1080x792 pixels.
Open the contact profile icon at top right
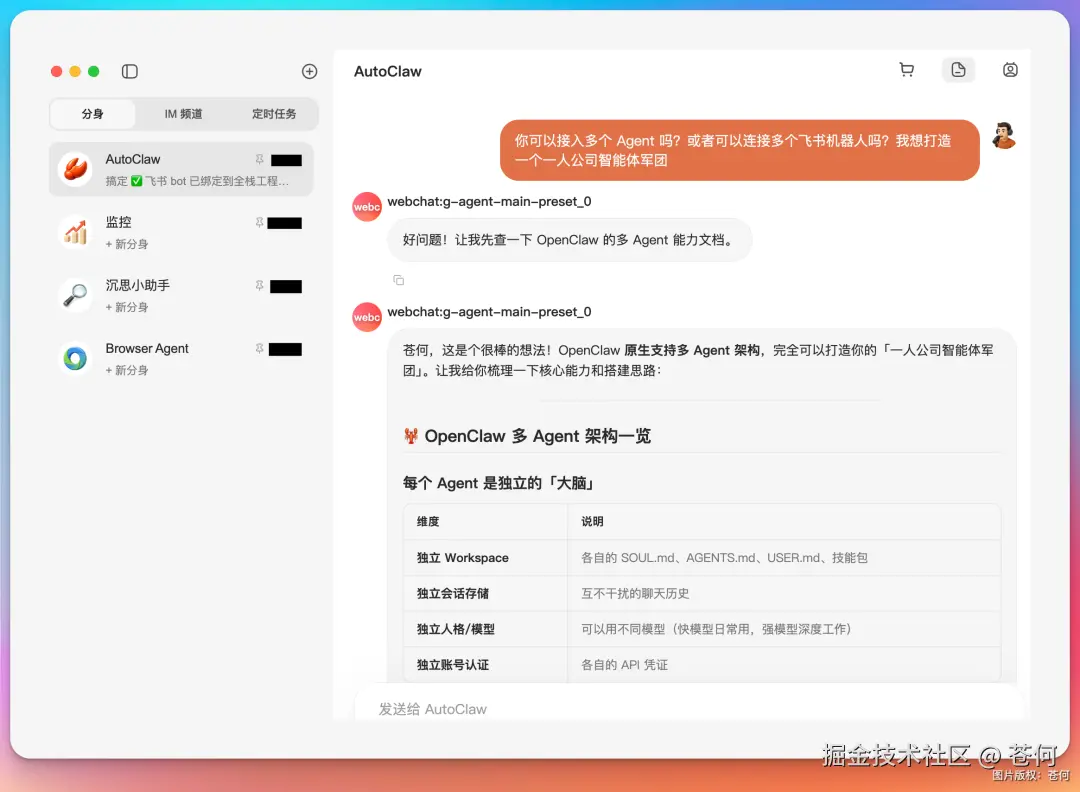click(1009, 70)
